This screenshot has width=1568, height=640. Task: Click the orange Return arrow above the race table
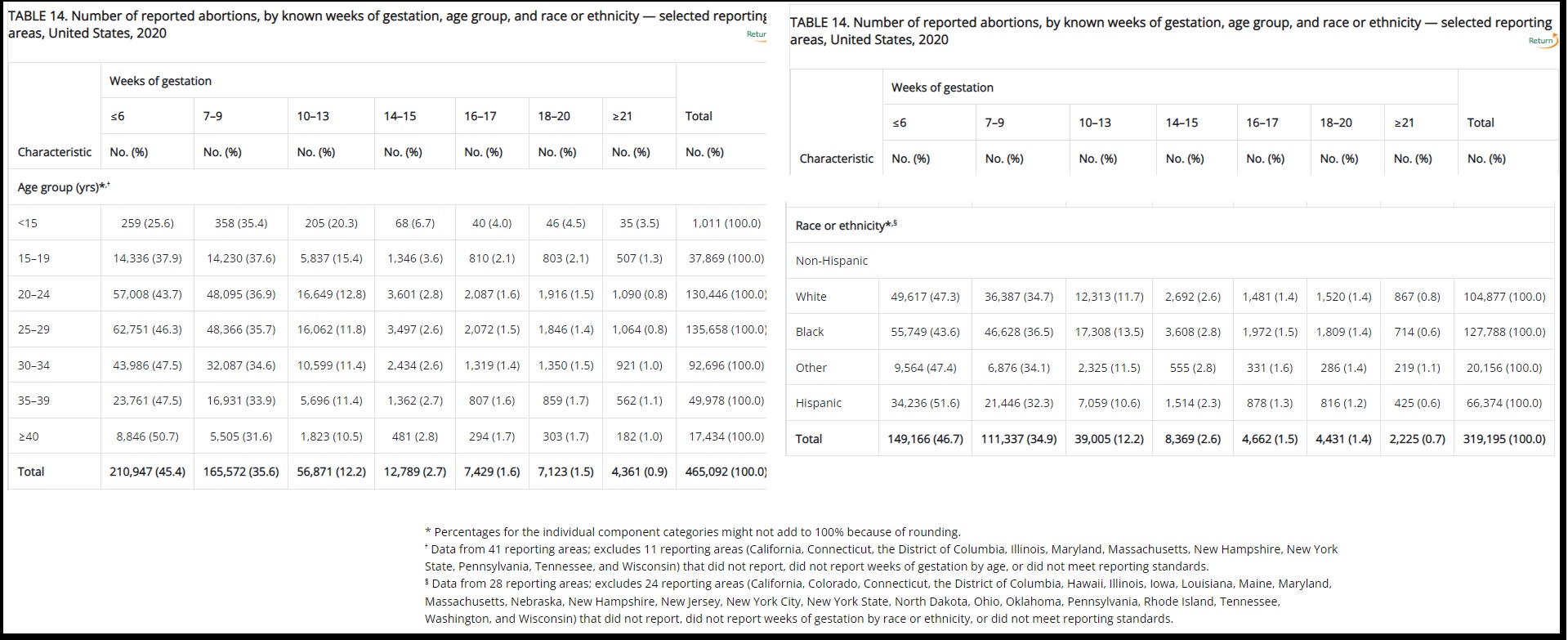[x=1542, y=41]
